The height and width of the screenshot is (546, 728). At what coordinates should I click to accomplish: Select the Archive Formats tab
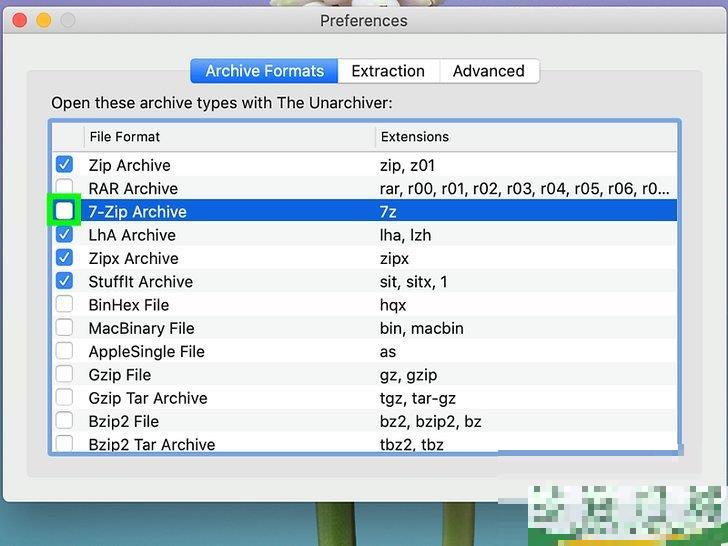pyautogui.click(x=264, y=71)
